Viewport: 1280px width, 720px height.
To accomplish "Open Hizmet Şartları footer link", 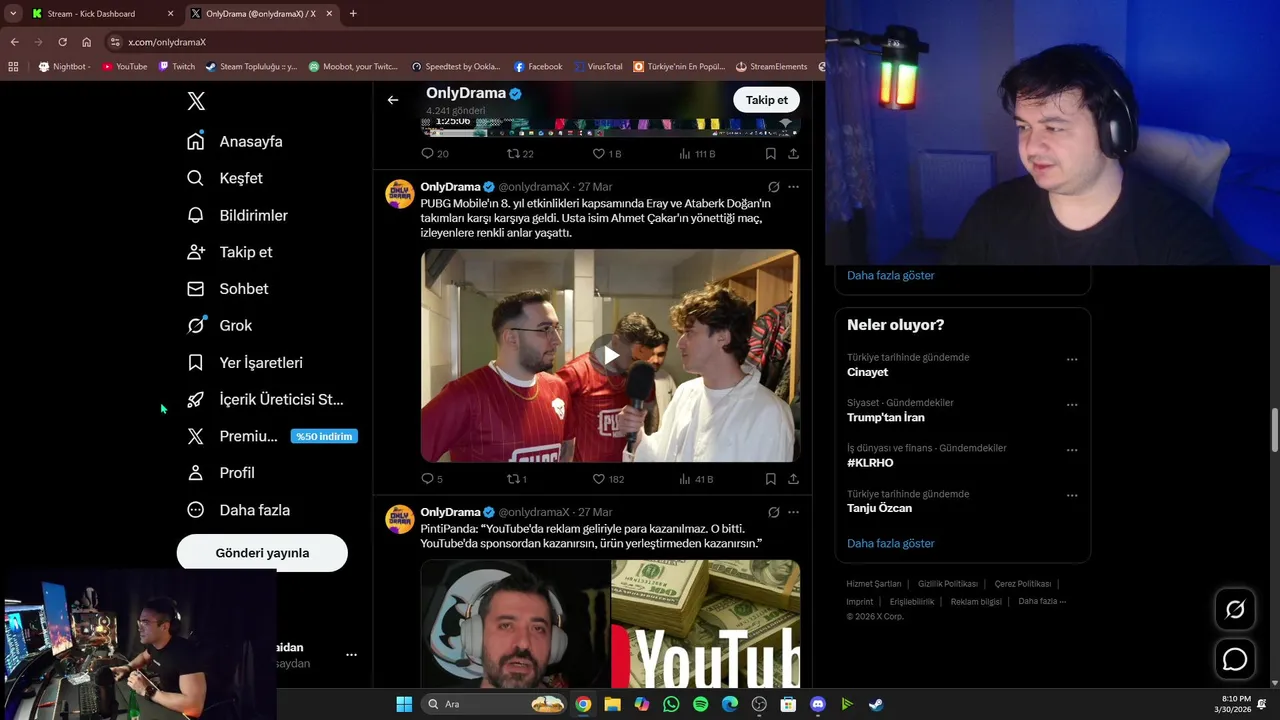I will point(873,584).
